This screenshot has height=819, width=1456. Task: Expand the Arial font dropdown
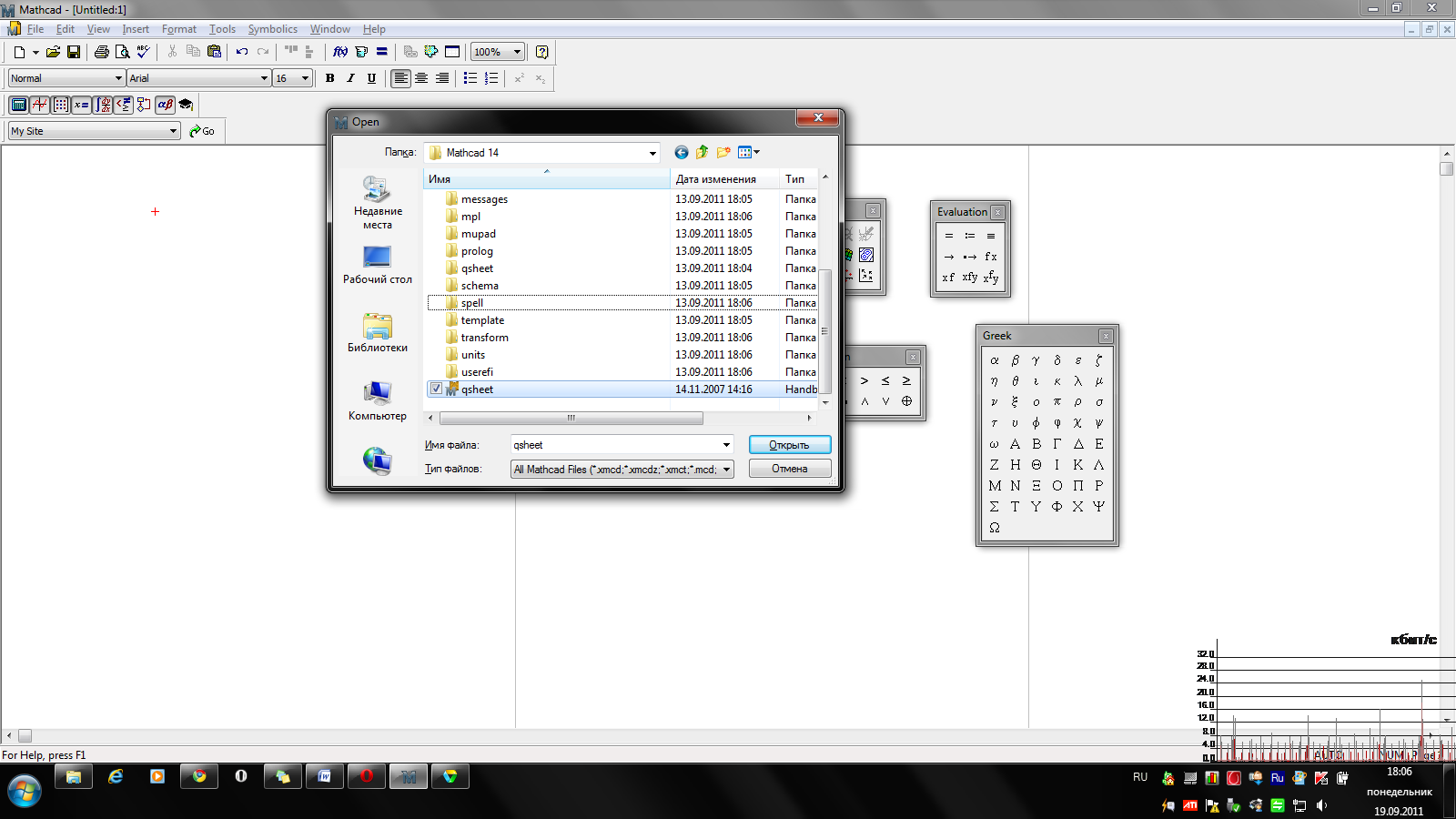click(x=264, y=78)
